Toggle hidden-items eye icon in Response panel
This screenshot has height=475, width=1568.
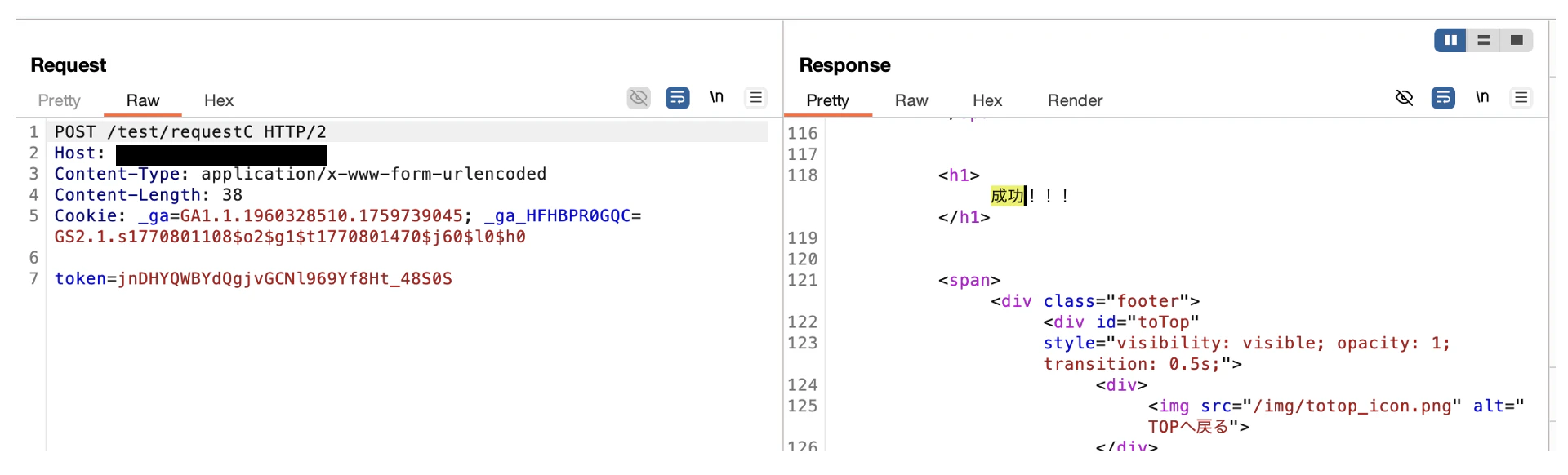pyautogui.click(x=1404, y=98)
